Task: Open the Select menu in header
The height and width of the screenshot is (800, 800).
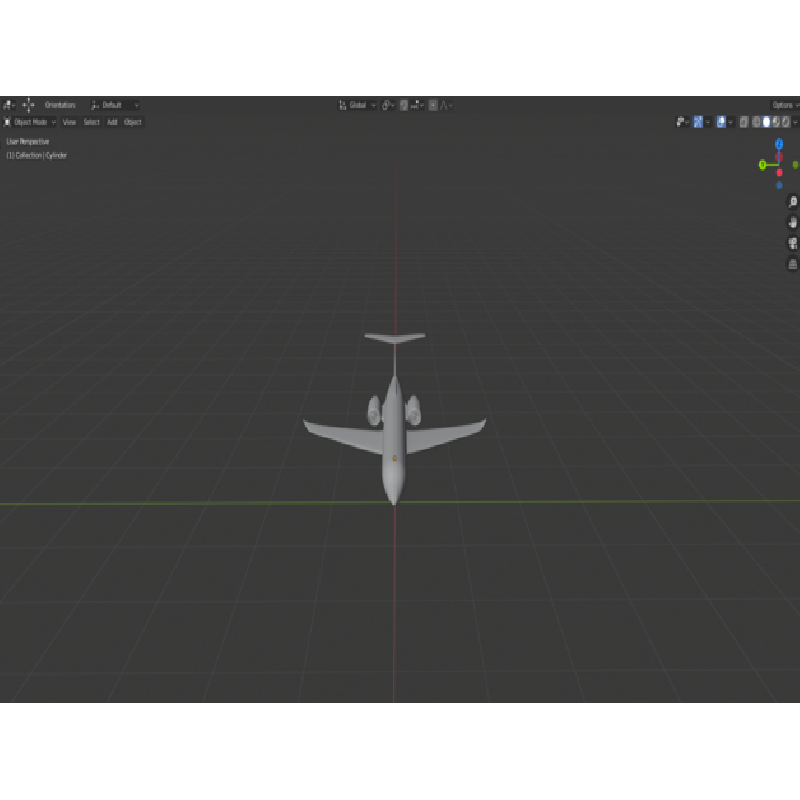Action: 91,122
